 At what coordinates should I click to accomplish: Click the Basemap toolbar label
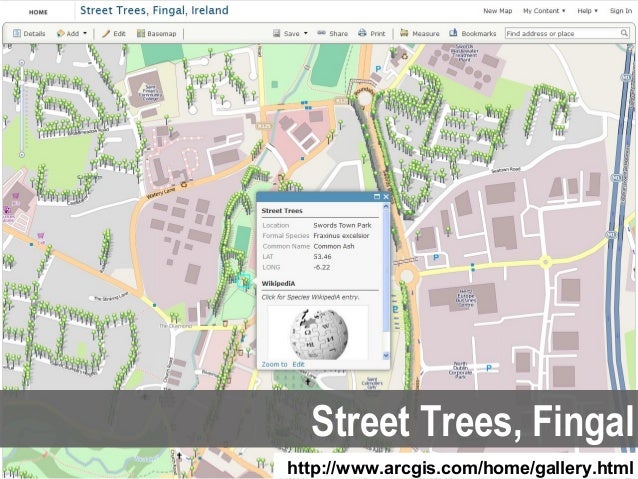pyautogui.click(x=162, y=34)
